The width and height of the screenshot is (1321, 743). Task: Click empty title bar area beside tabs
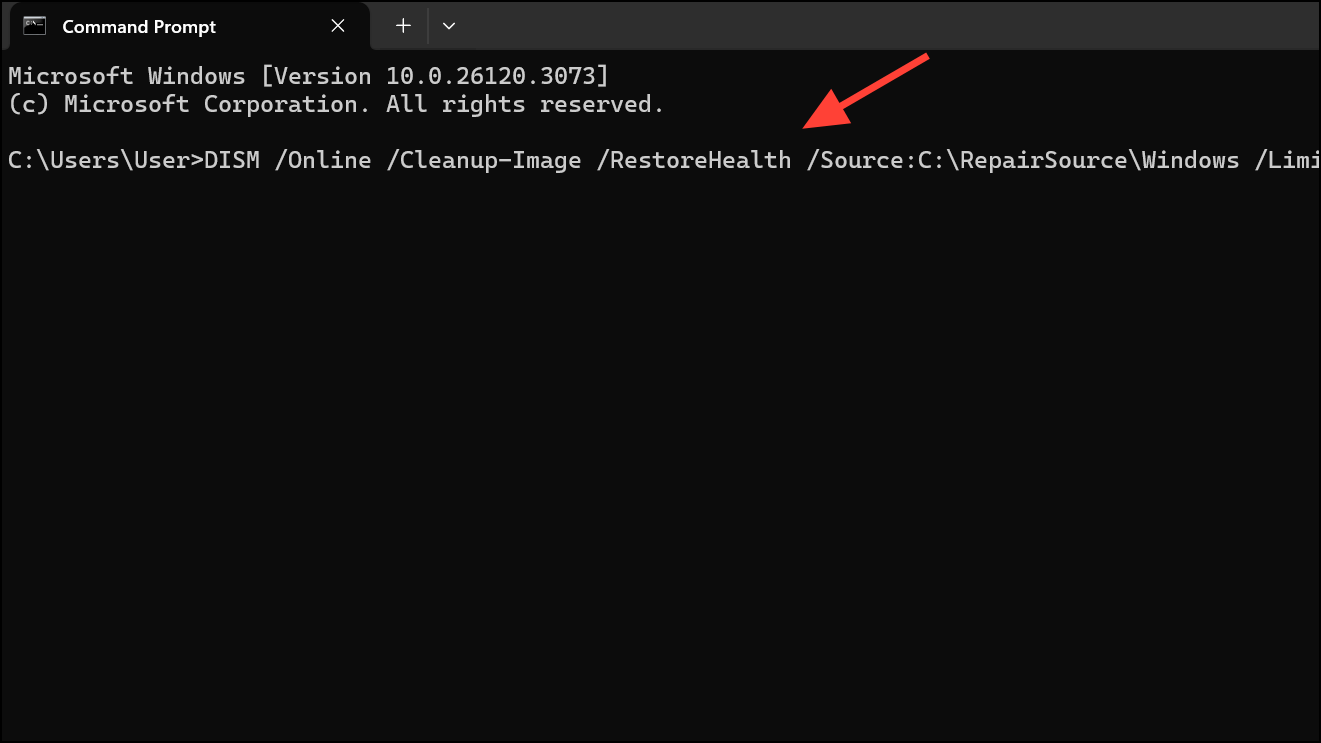(890, 27)
